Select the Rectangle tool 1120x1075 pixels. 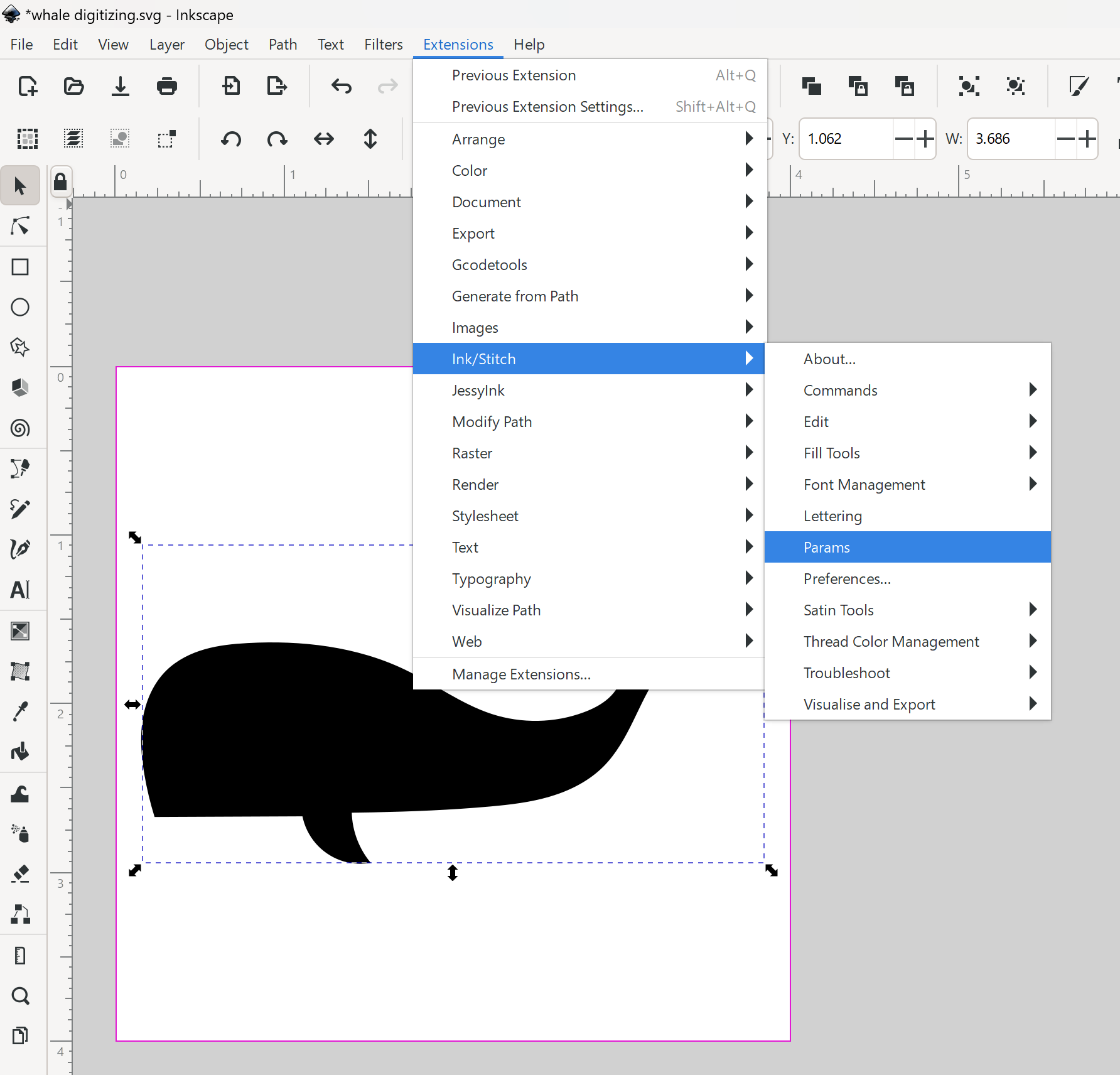coord(20,267)
